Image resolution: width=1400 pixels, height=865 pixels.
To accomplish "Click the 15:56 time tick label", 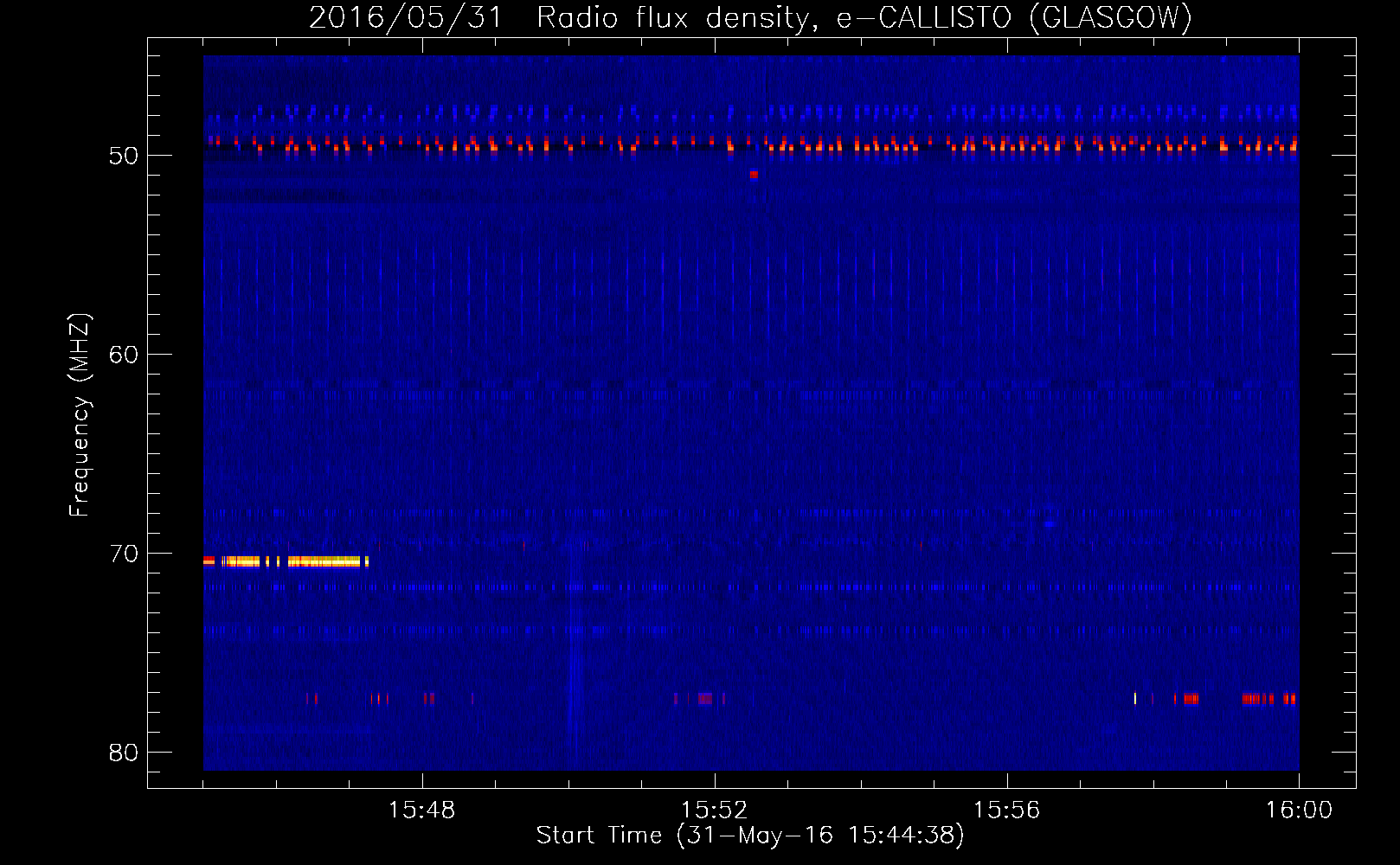I will (x=1006, y=811).
